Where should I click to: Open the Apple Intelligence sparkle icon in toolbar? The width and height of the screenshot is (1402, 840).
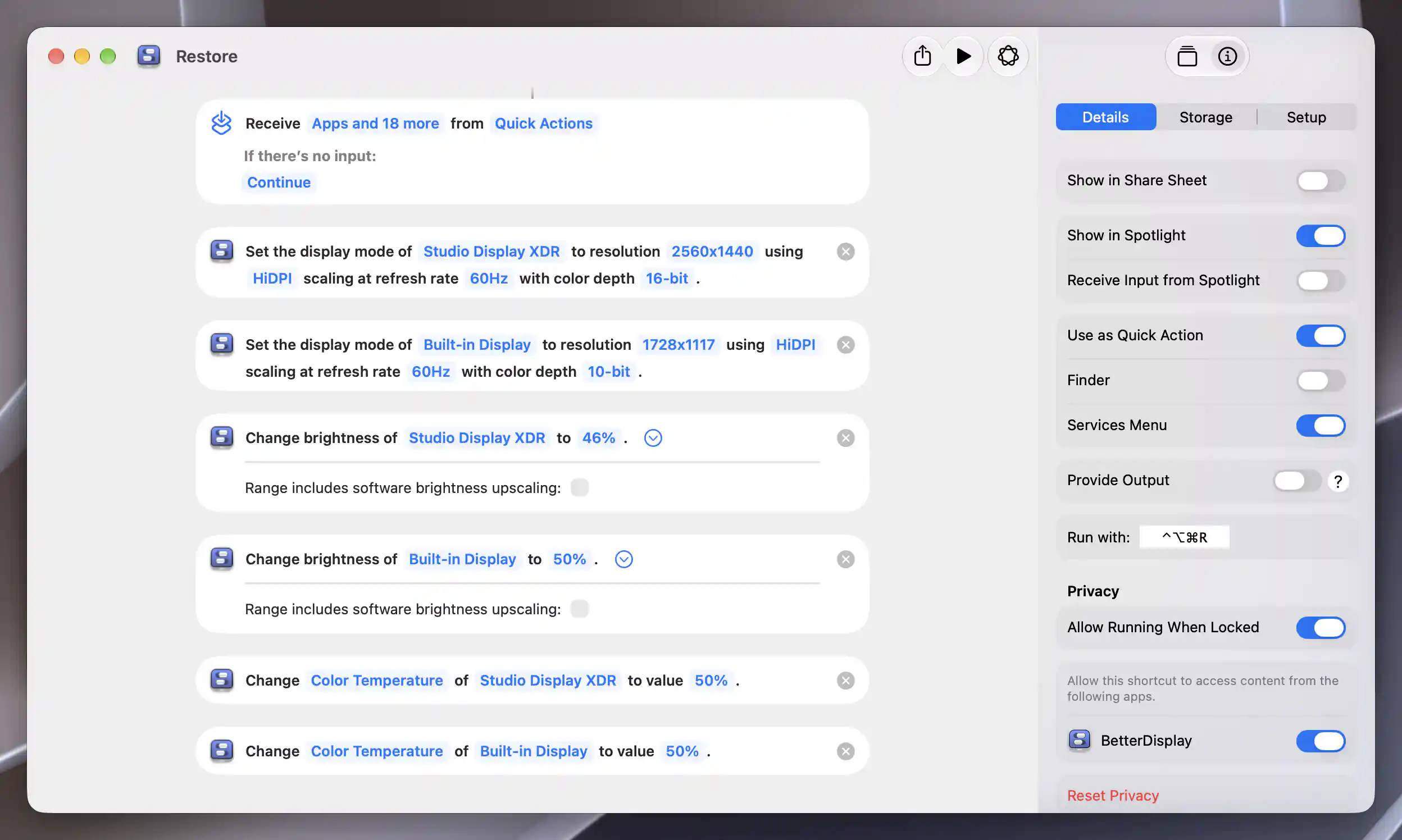(1008, 56)
